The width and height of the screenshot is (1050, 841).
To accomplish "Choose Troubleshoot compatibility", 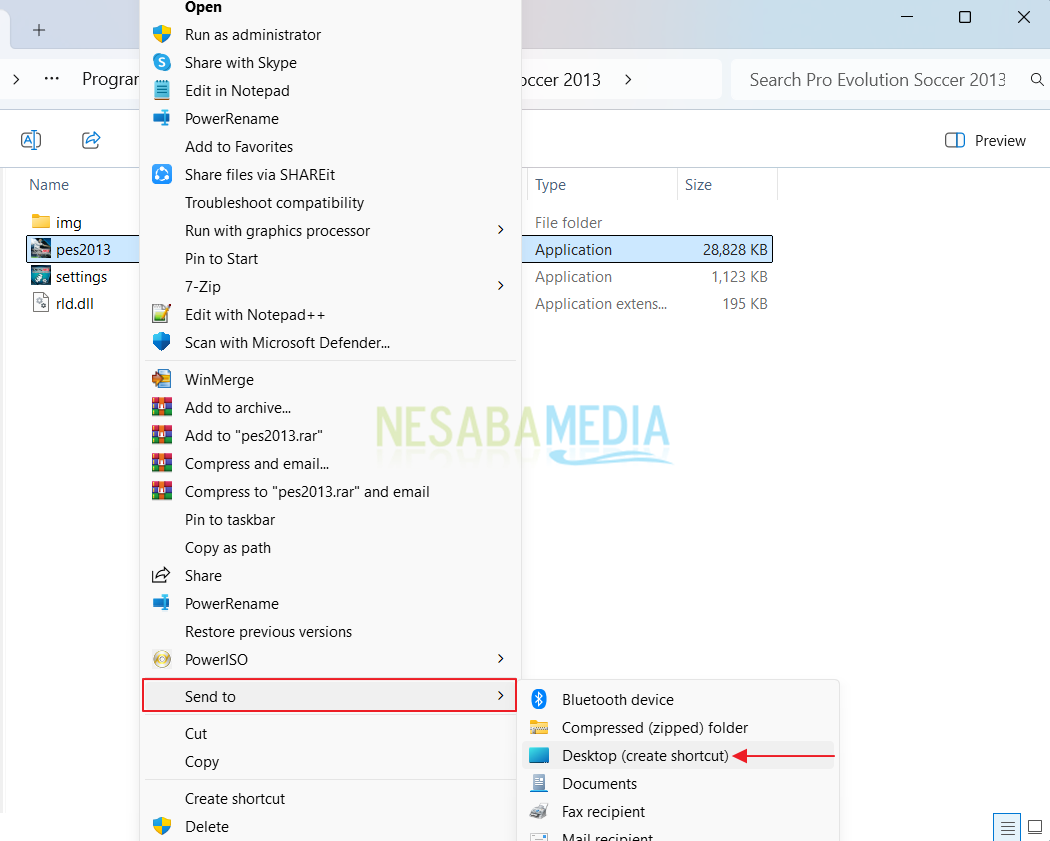I will click(275, 203).
